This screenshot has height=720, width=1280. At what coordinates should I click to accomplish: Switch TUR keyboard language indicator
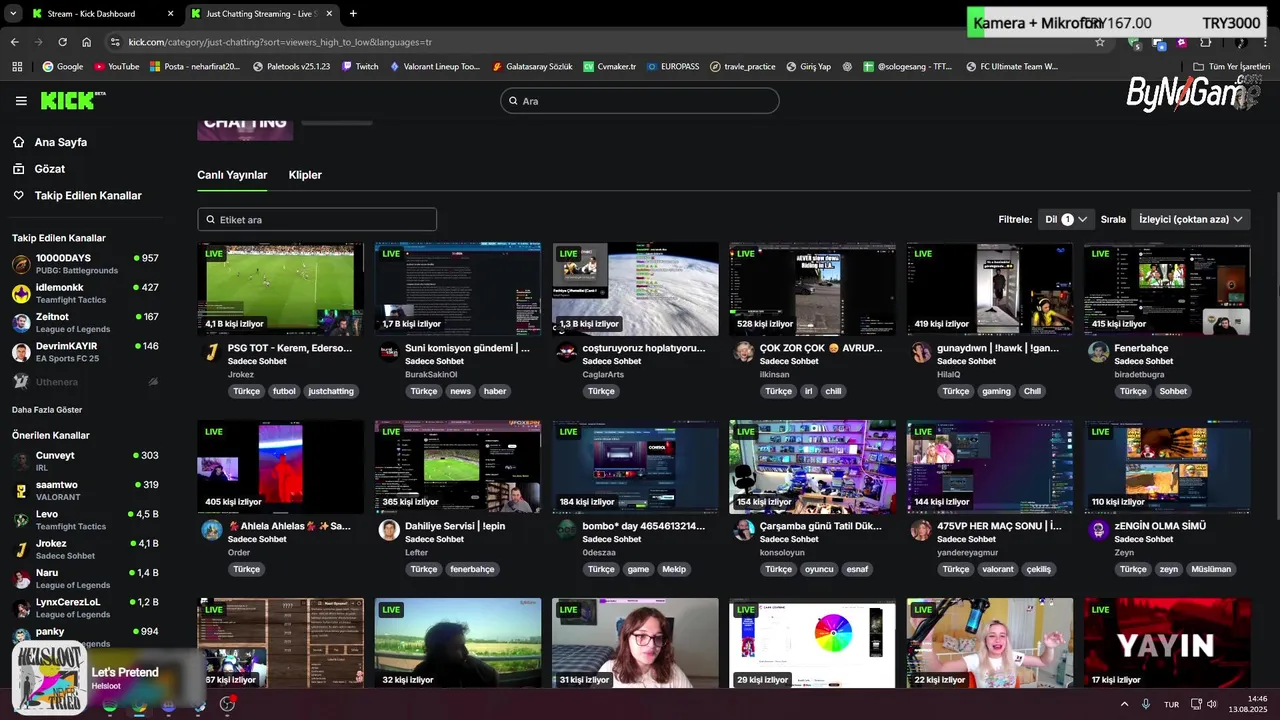[x=1171, y=704]
